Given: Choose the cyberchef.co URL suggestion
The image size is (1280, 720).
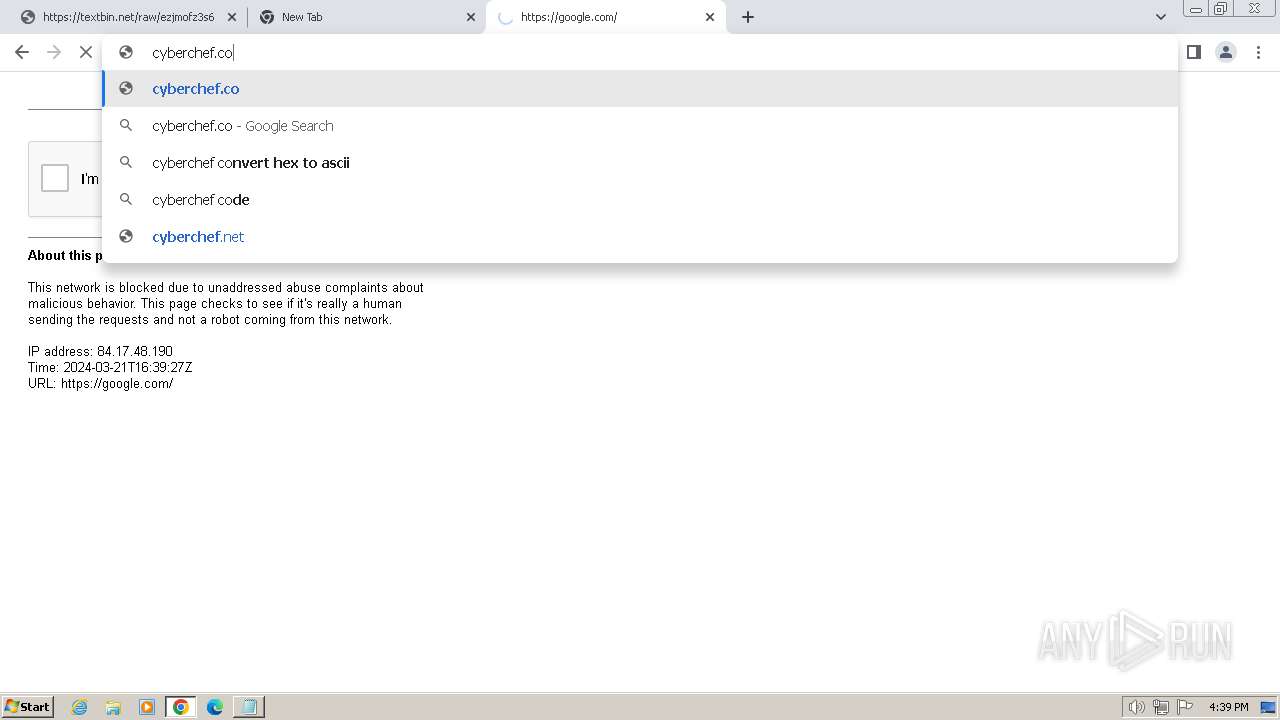Looking at the screenshot, I should click(x=640, y=89).
